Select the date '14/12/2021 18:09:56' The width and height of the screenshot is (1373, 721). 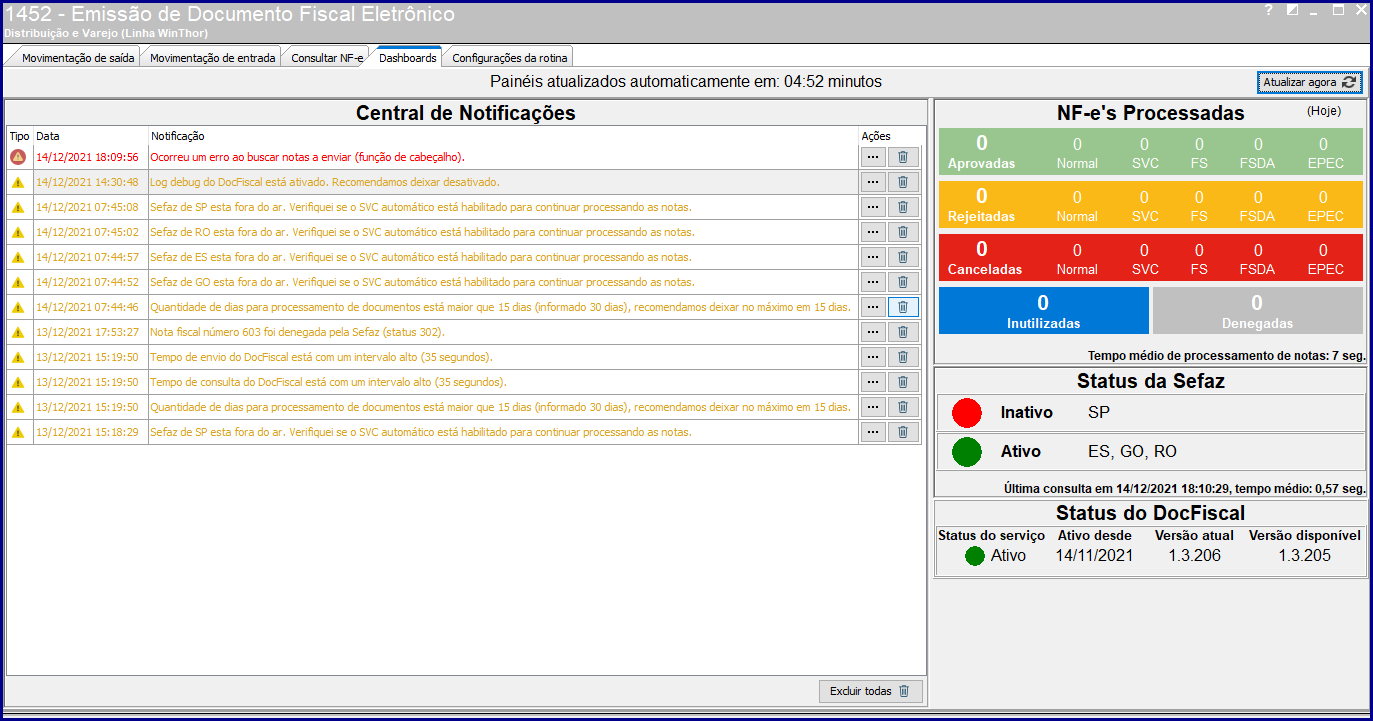[x=87, y=157]
